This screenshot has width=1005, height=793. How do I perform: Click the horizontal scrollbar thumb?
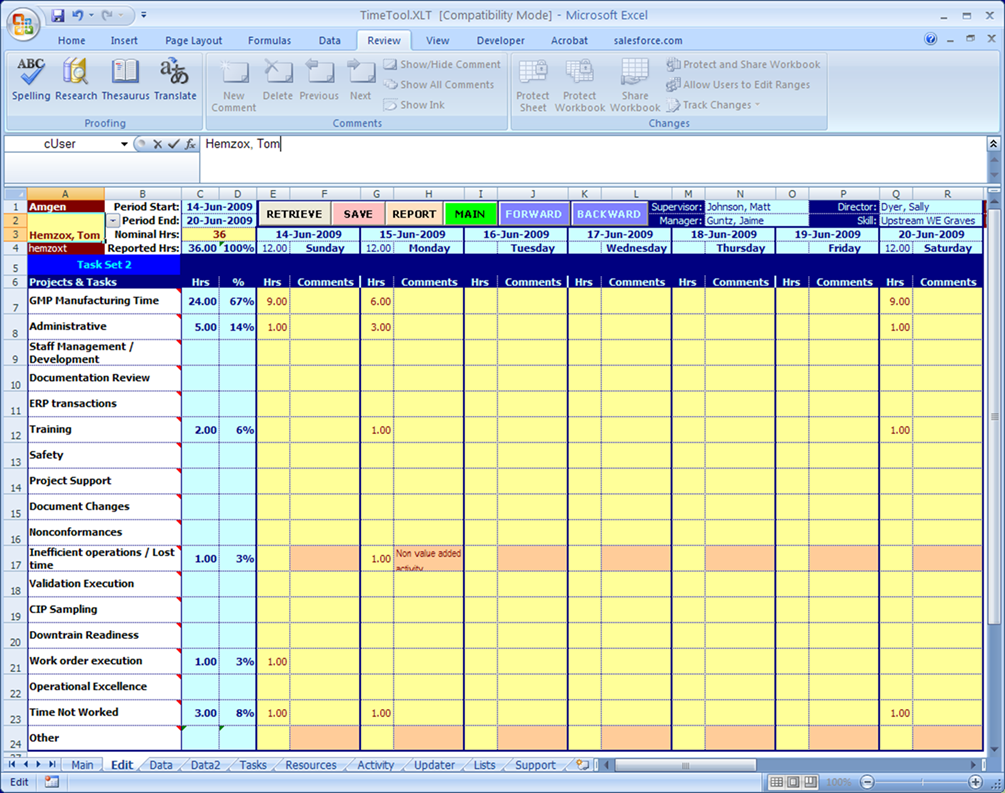685,765
